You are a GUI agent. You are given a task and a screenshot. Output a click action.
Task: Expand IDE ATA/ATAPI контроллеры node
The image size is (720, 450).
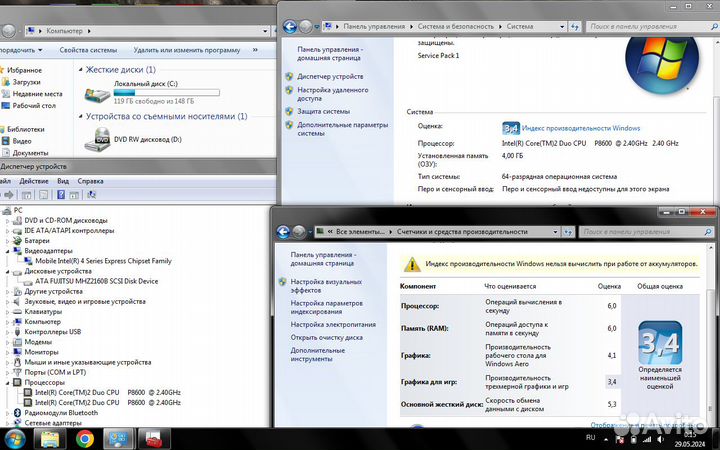tap(7, 231)
